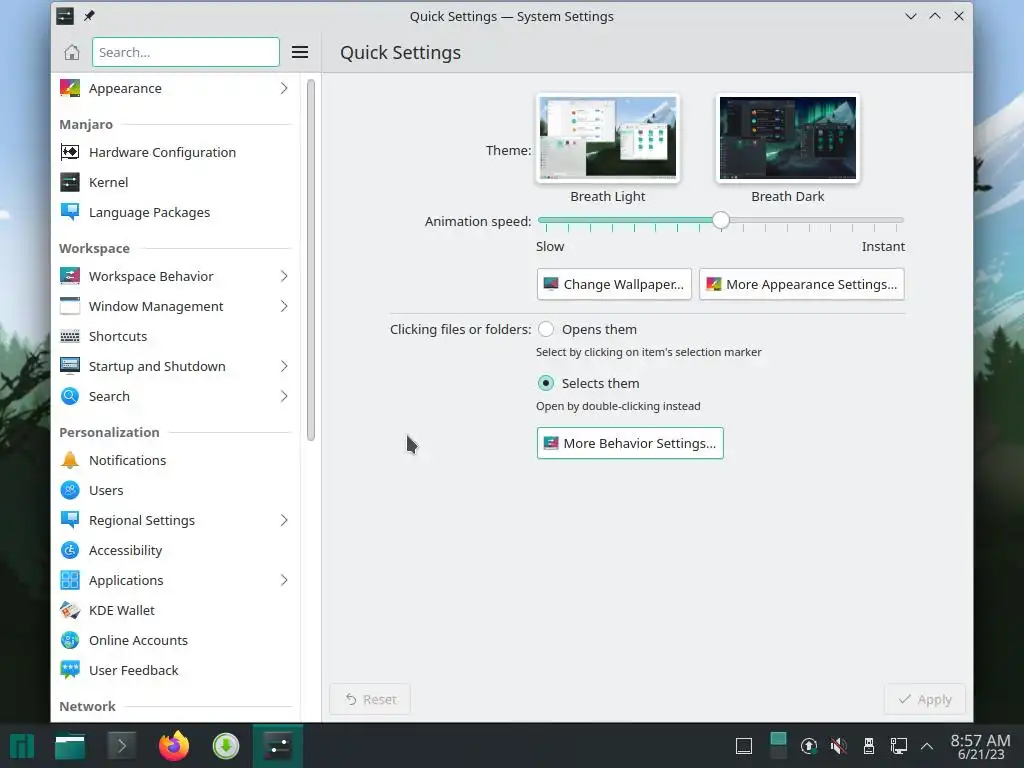This screenshot has width=1024, height=768.
Task: Open the hamburger menu next to search
Action: 300,52
